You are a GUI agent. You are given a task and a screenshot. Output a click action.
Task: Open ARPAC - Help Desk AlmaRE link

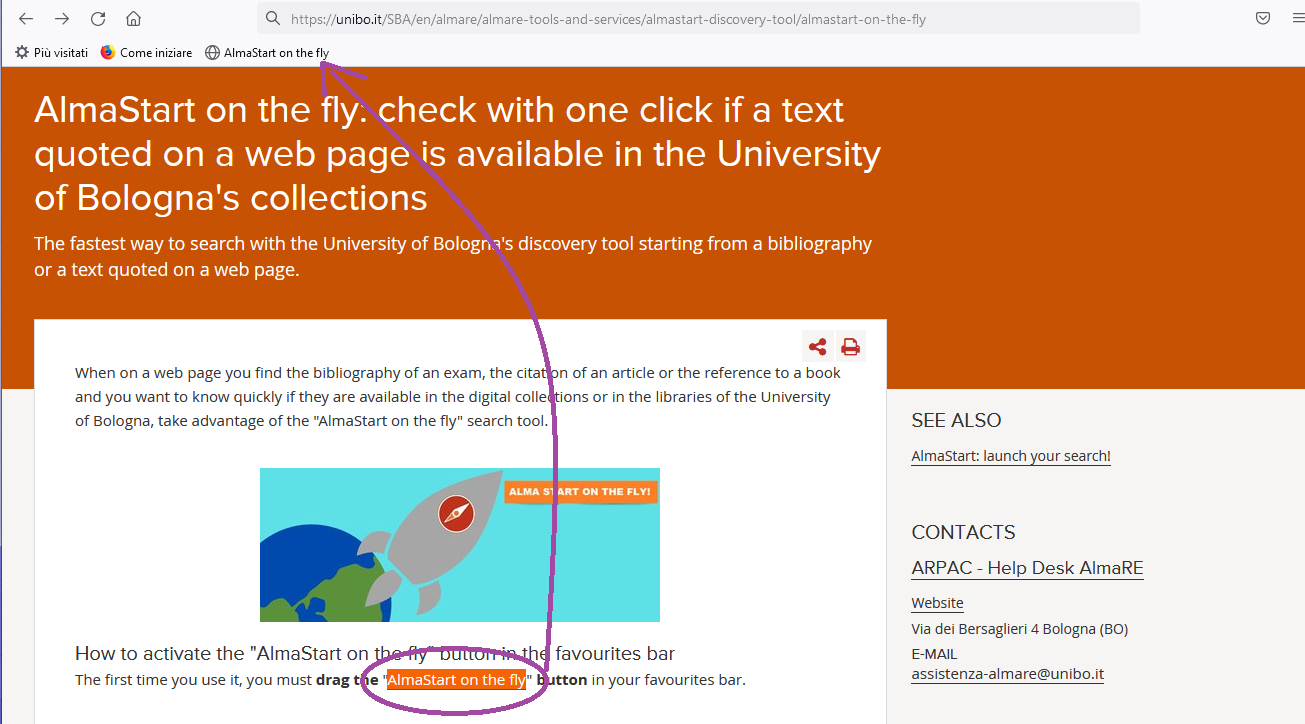pyautogui.click(x=1027, y=569)
